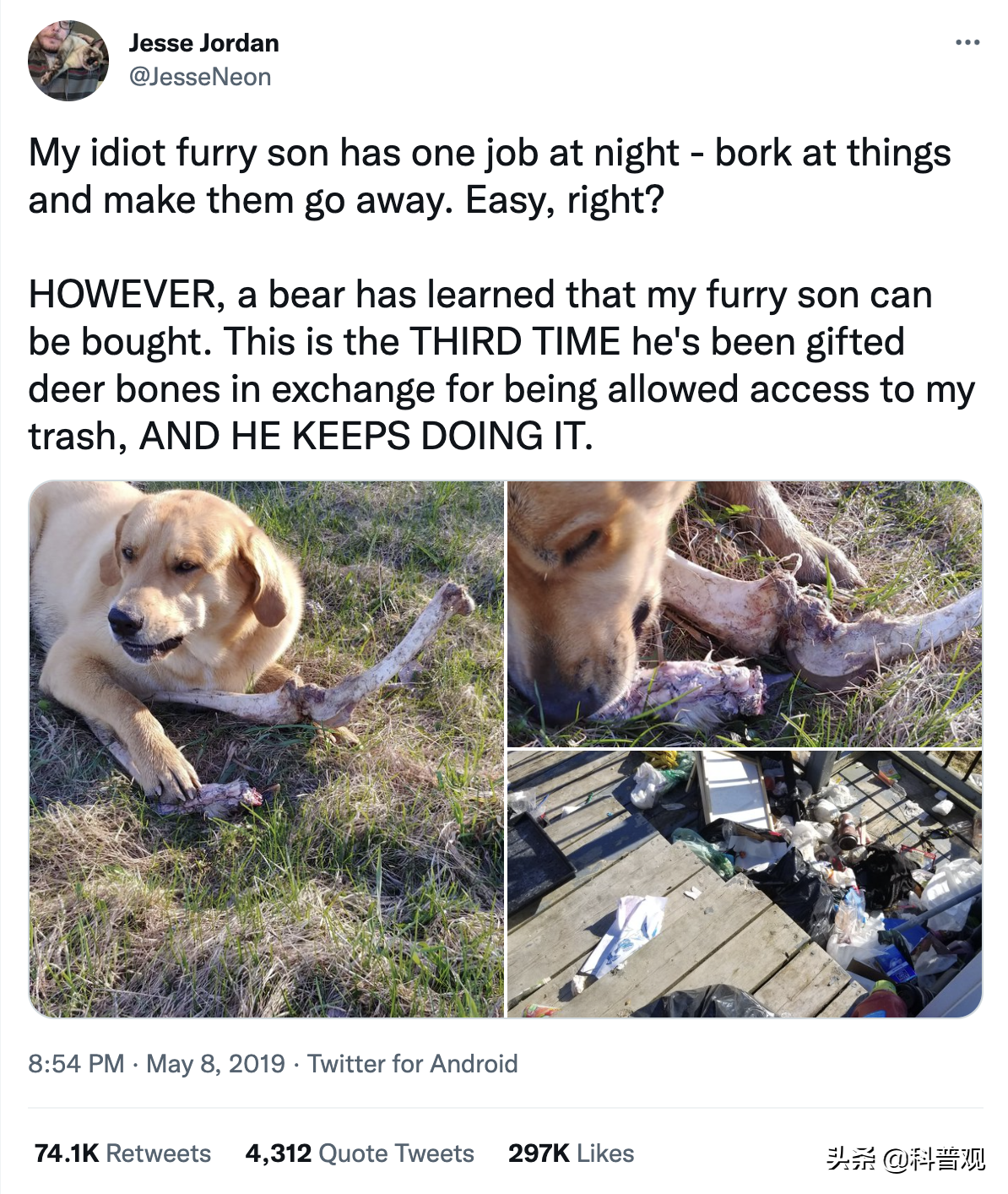Open the three-dot more options menu

click(967, 42)
